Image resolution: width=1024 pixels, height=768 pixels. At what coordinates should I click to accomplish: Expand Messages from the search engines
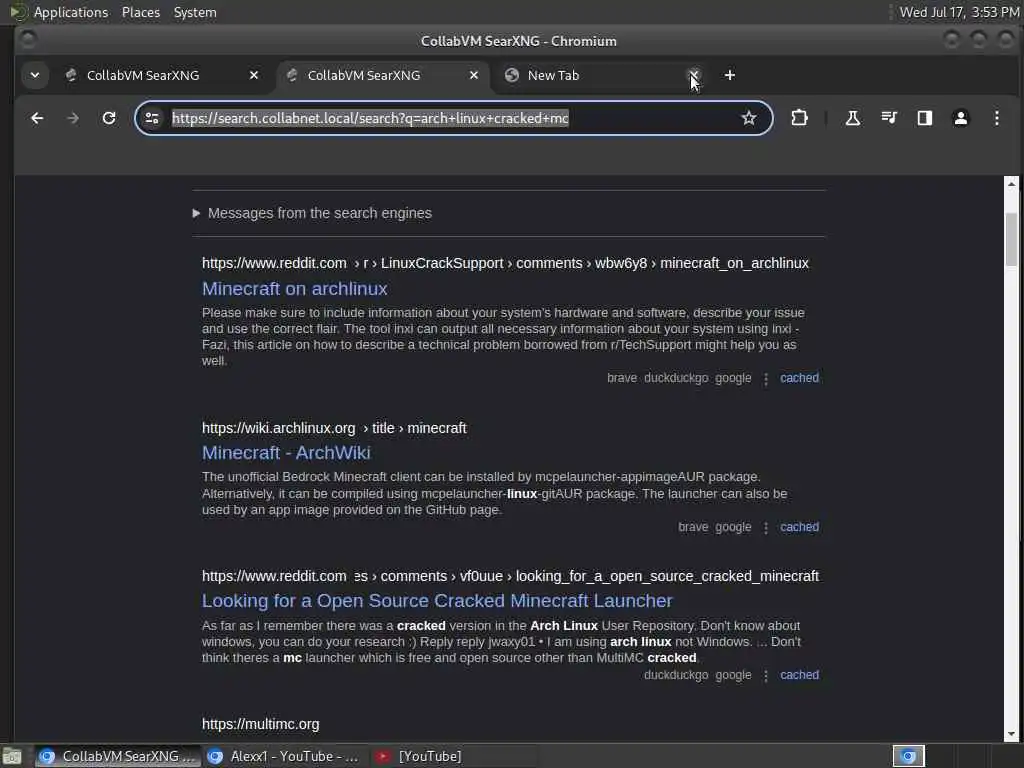point(313,214)
